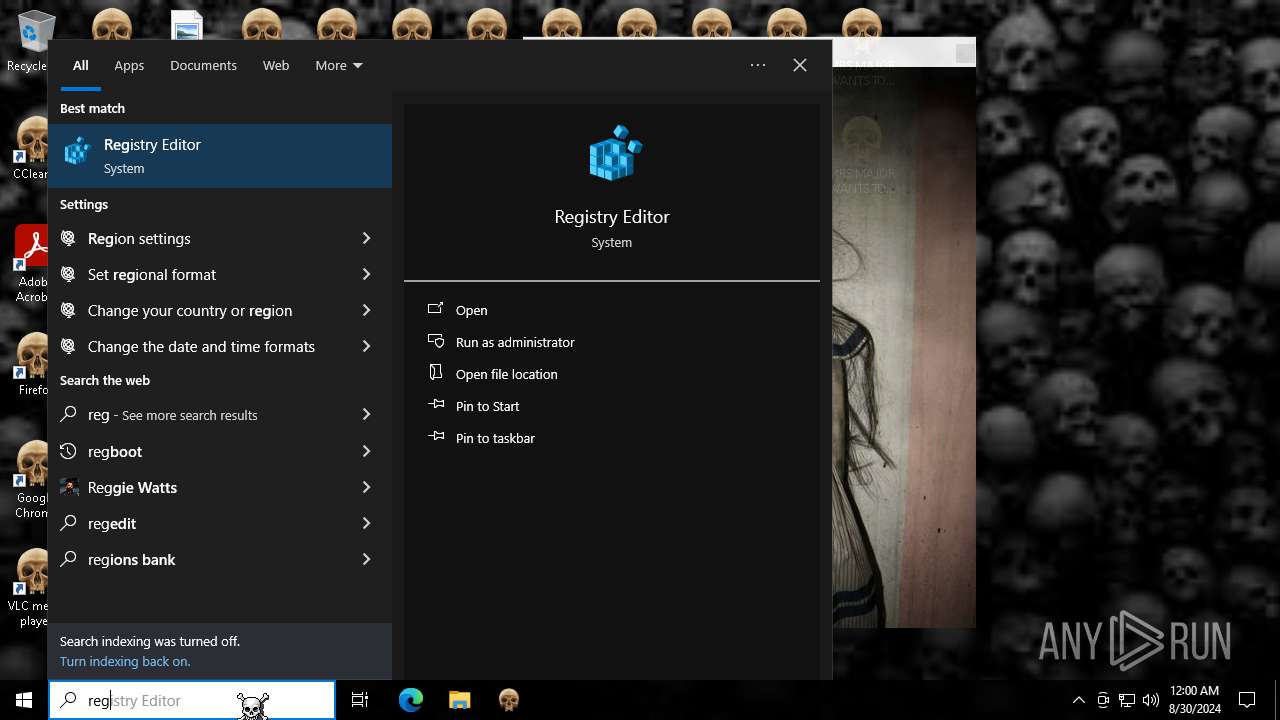Switch to the Apps search tab
The width and height of the screenshot is (1280, 720).
click(129, 65)
